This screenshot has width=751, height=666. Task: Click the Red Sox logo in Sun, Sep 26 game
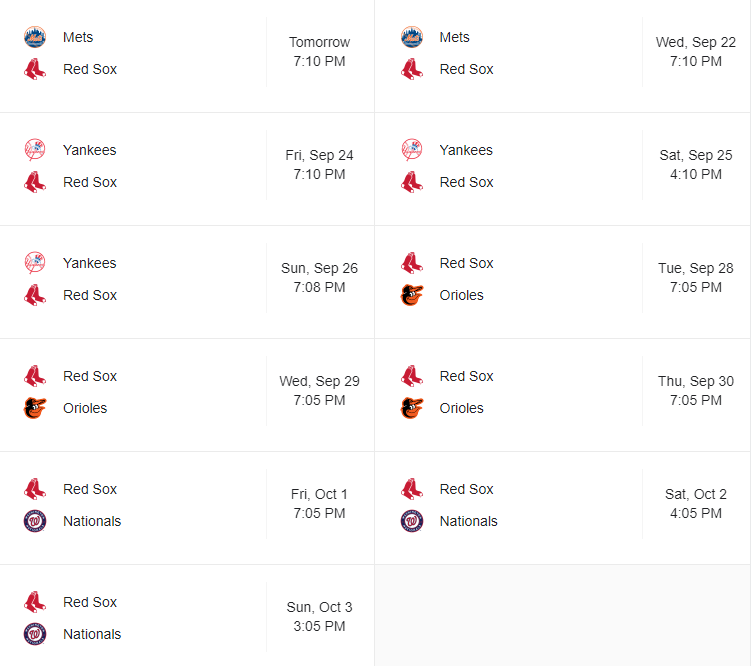[35, 295]
